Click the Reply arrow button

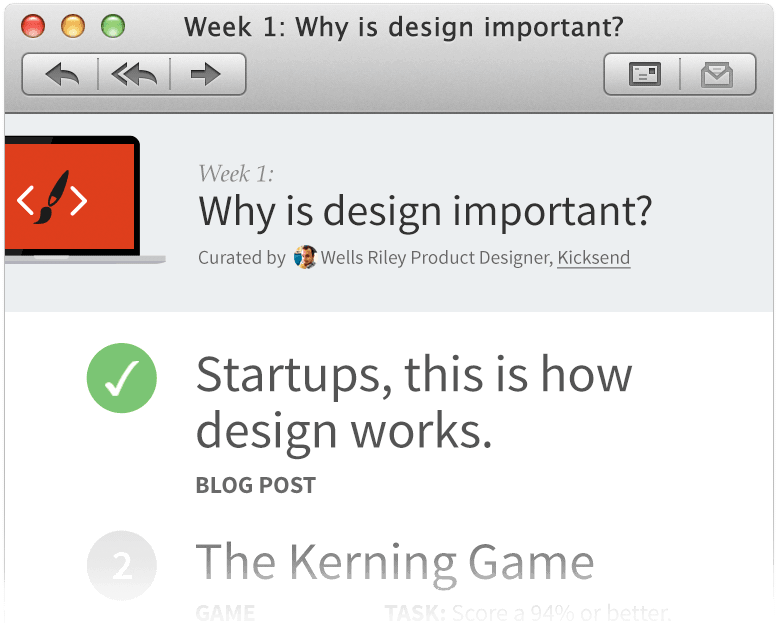(61, 75)
